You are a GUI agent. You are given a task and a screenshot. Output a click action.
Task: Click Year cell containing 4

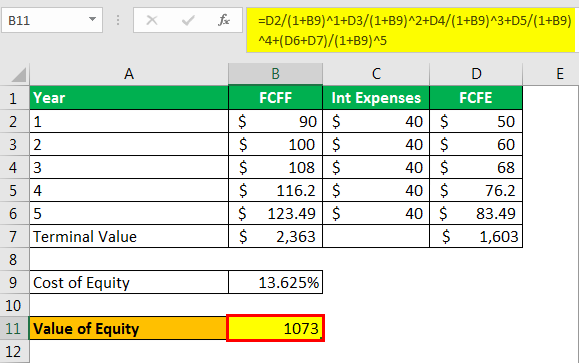tap(129, 191)
